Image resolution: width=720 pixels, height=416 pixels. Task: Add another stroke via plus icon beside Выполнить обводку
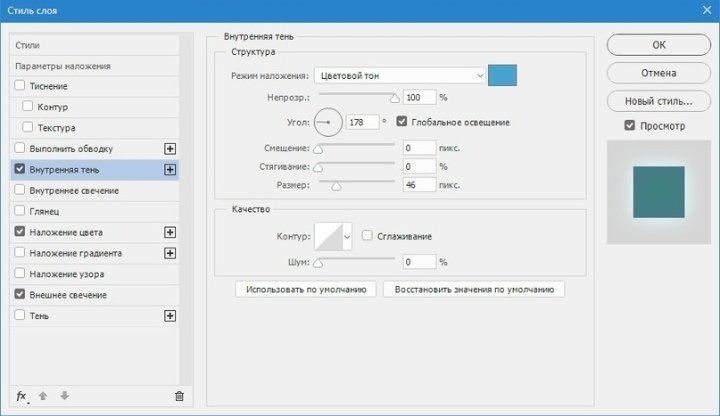pyautogui.click(x=170, y=149)
